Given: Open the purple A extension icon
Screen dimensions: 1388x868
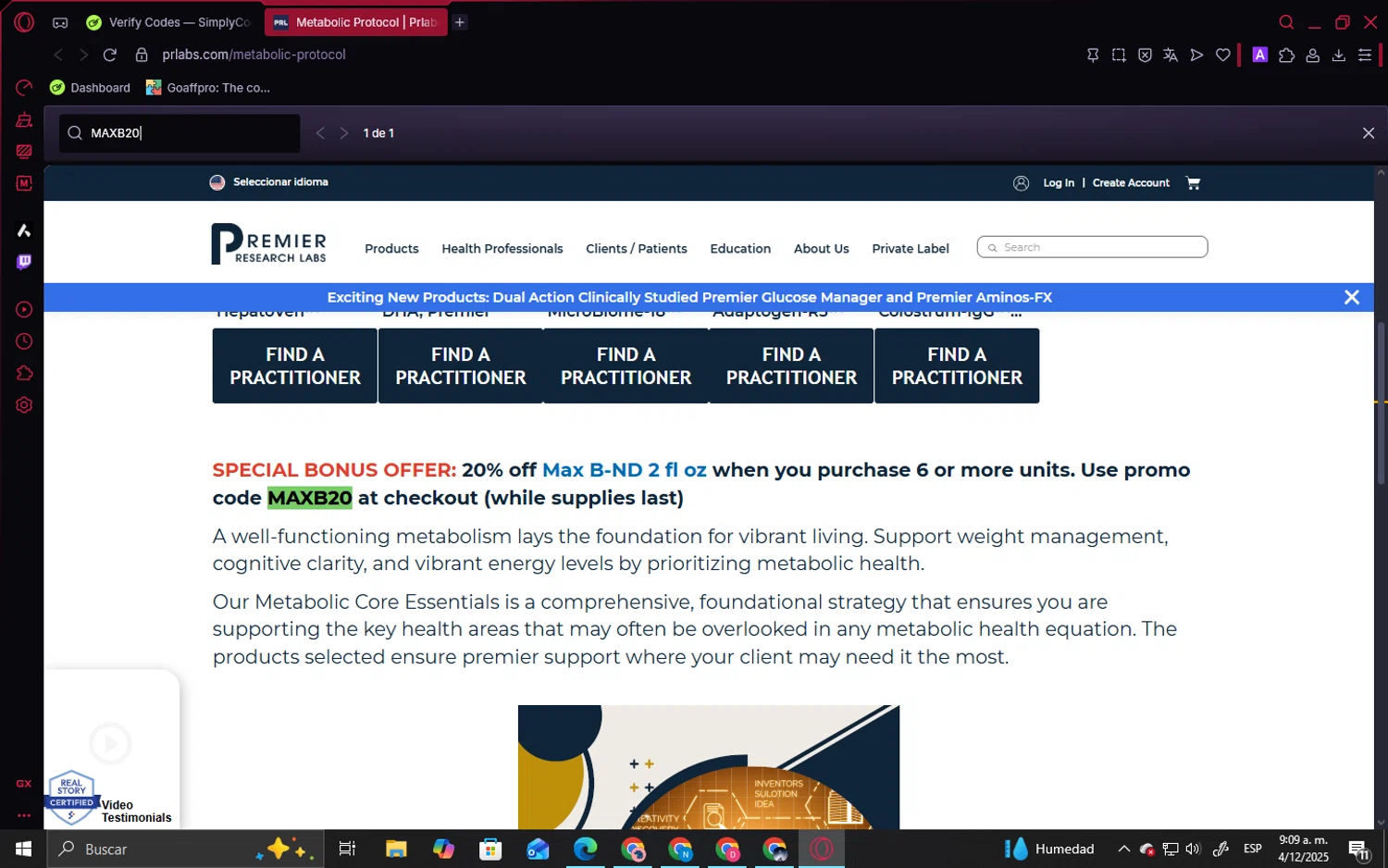Looking at the screenshot, I should point(1259,55).
